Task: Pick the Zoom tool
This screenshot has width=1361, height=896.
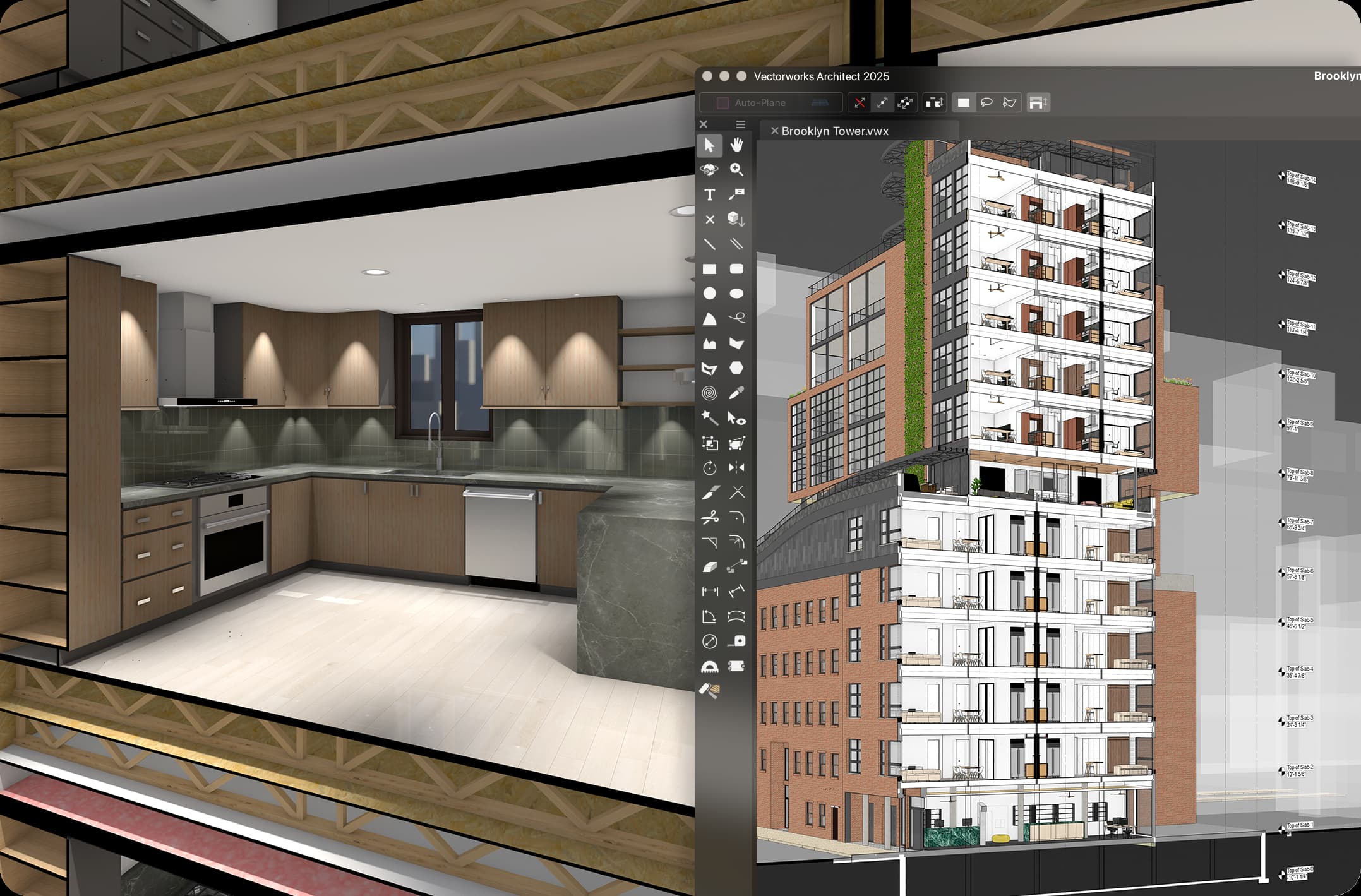Action: point(736,169)
